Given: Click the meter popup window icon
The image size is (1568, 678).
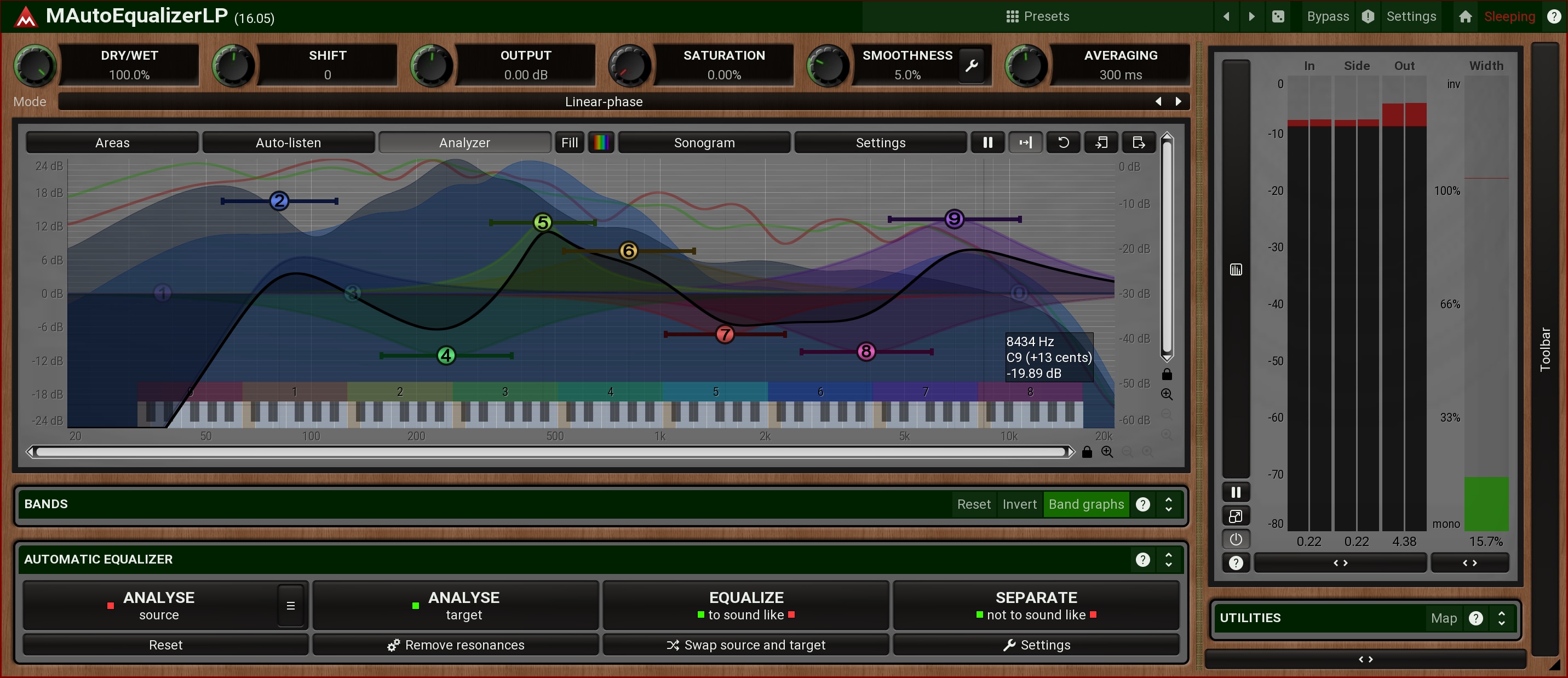Looking at the screenshot, I should tap(1236, 516).
